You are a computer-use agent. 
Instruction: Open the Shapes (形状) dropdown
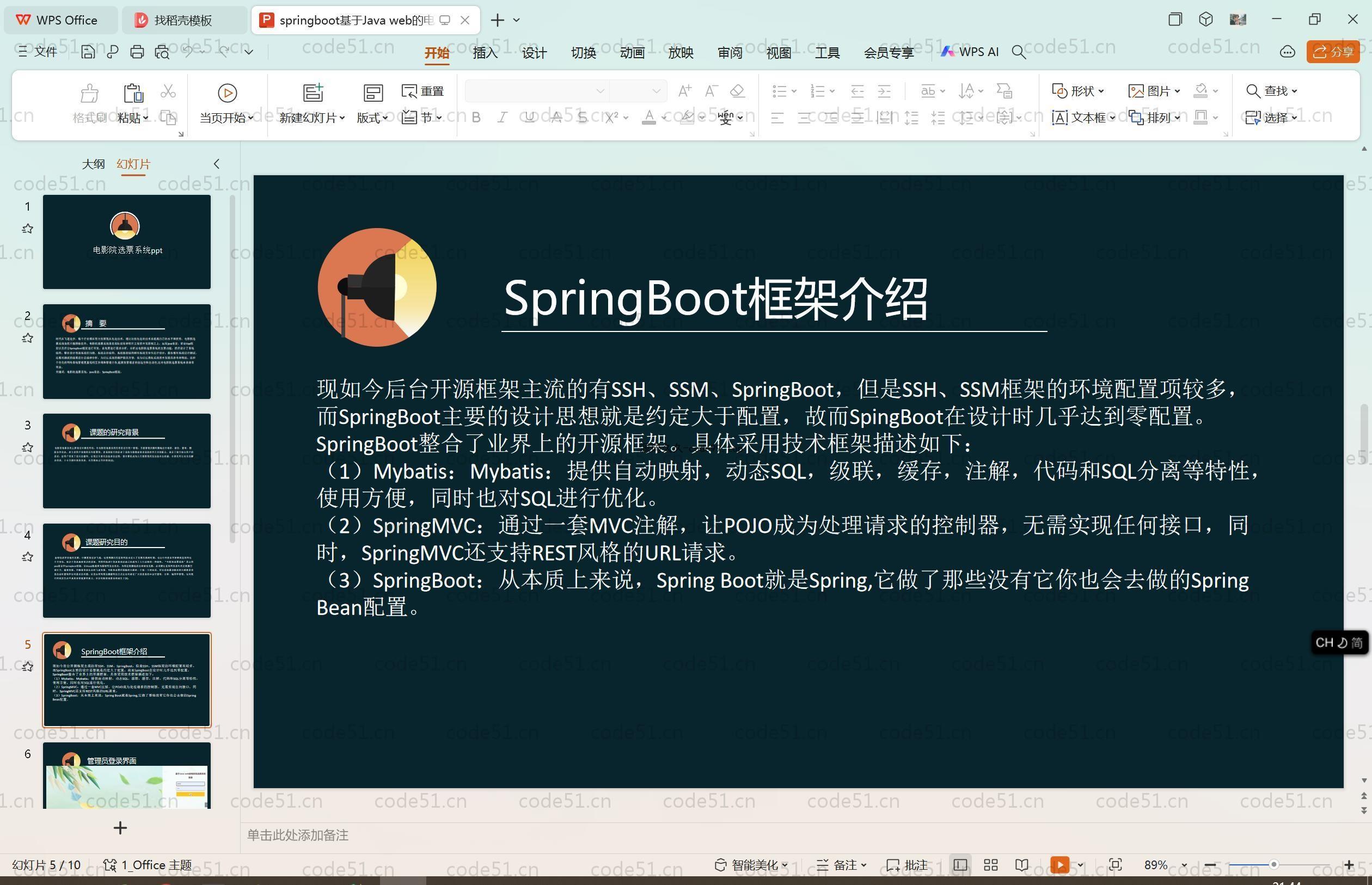(x=1079, y=91)
